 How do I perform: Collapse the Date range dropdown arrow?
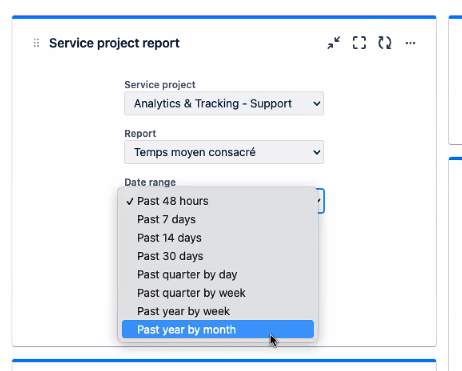point(320,201)
